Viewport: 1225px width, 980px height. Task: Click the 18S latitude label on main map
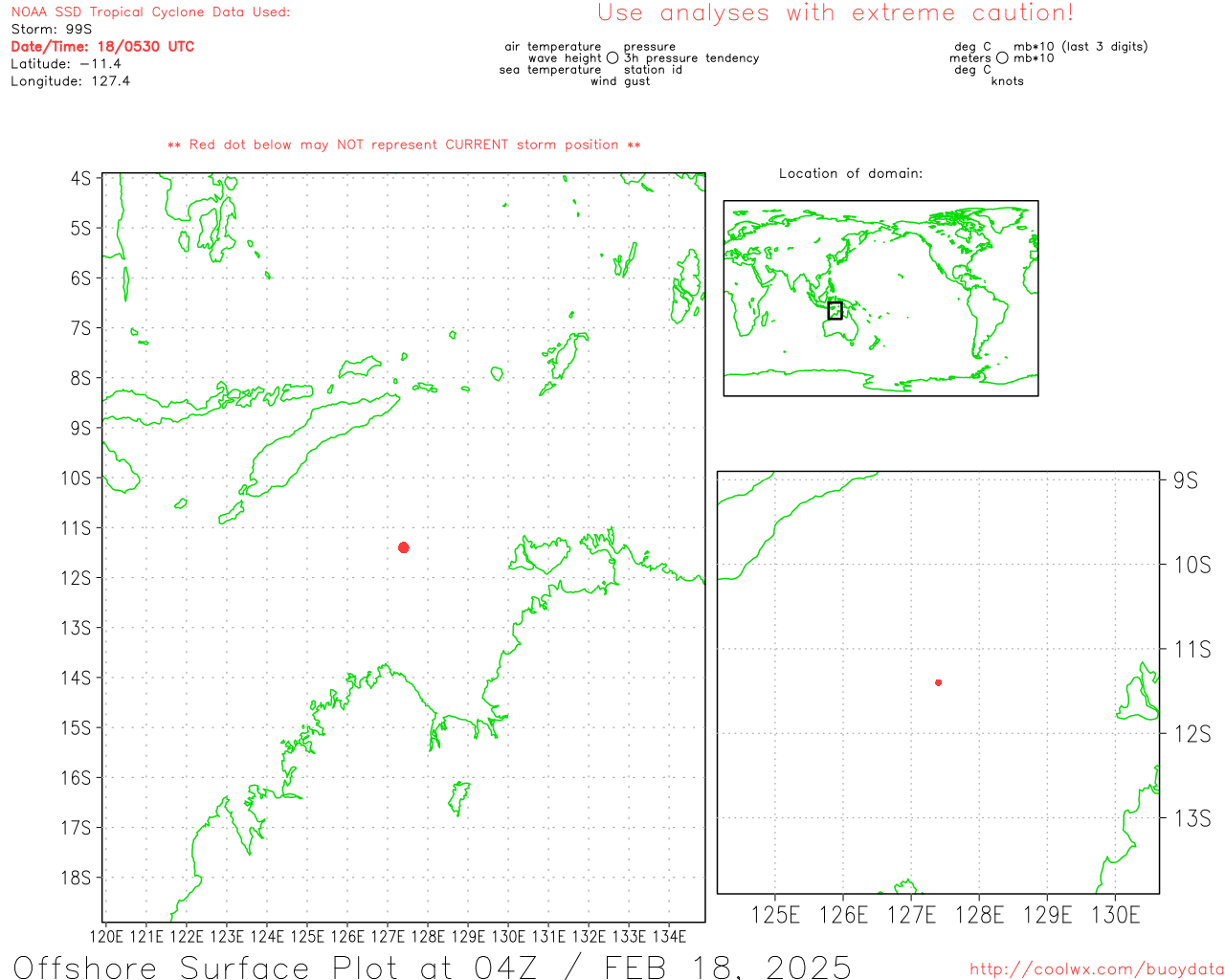[77, 878]
